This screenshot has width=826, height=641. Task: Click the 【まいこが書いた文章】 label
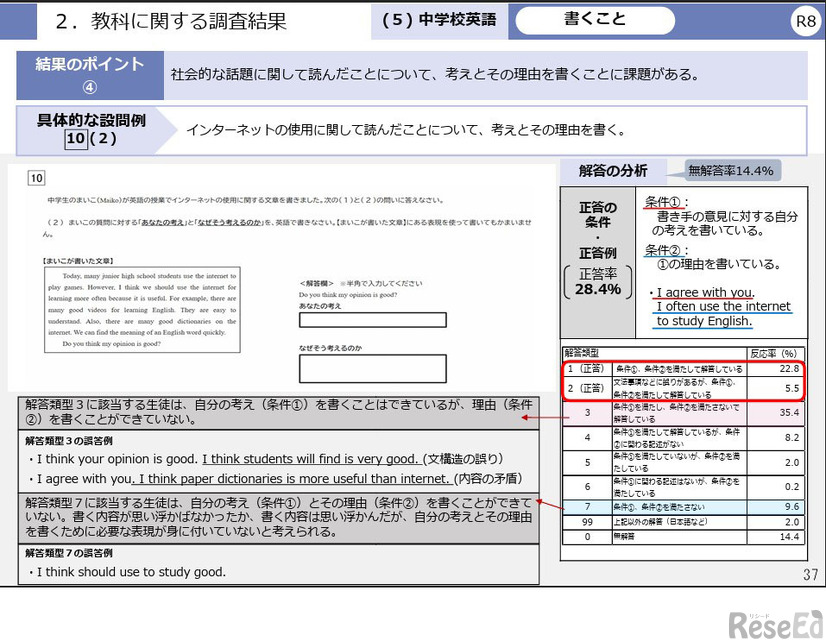tap(78, 261)
